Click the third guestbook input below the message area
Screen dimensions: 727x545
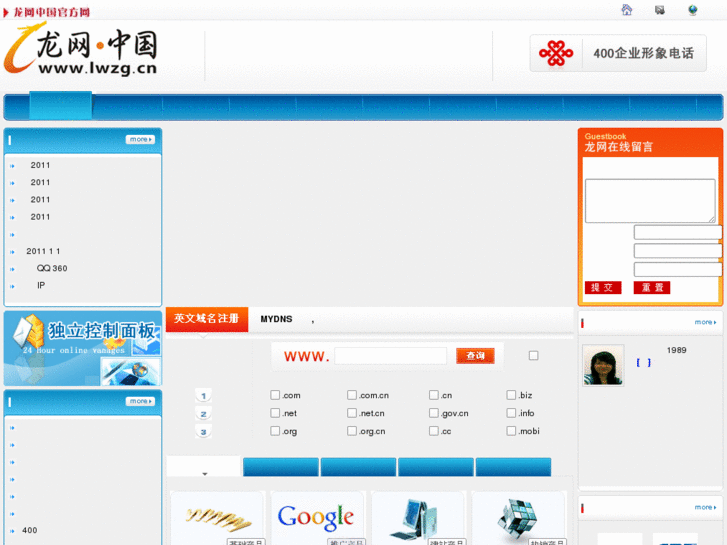click(x=678, y=269)
